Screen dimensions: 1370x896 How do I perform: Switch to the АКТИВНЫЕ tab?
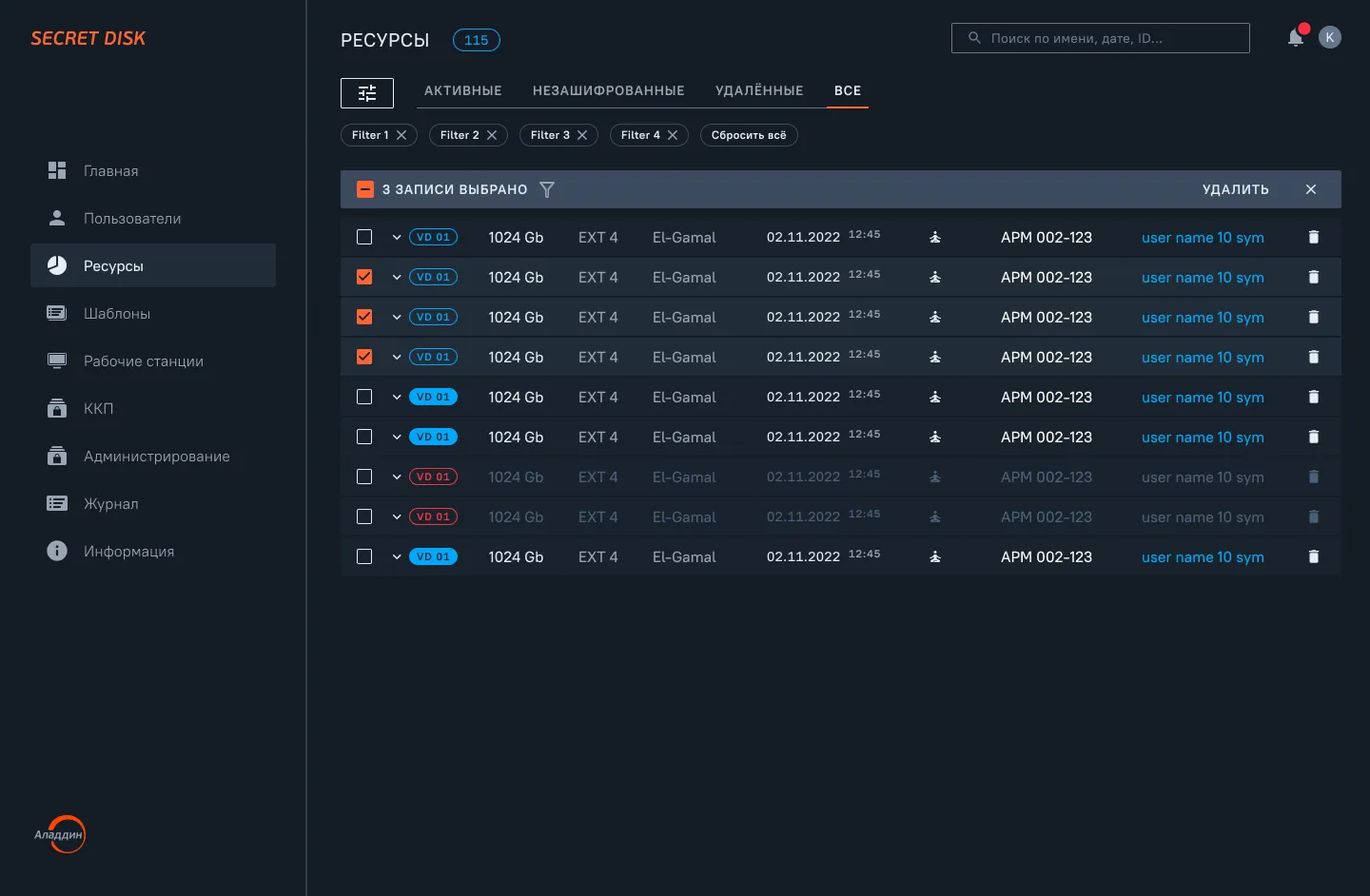pyautogui.click(x=463, y=91)
